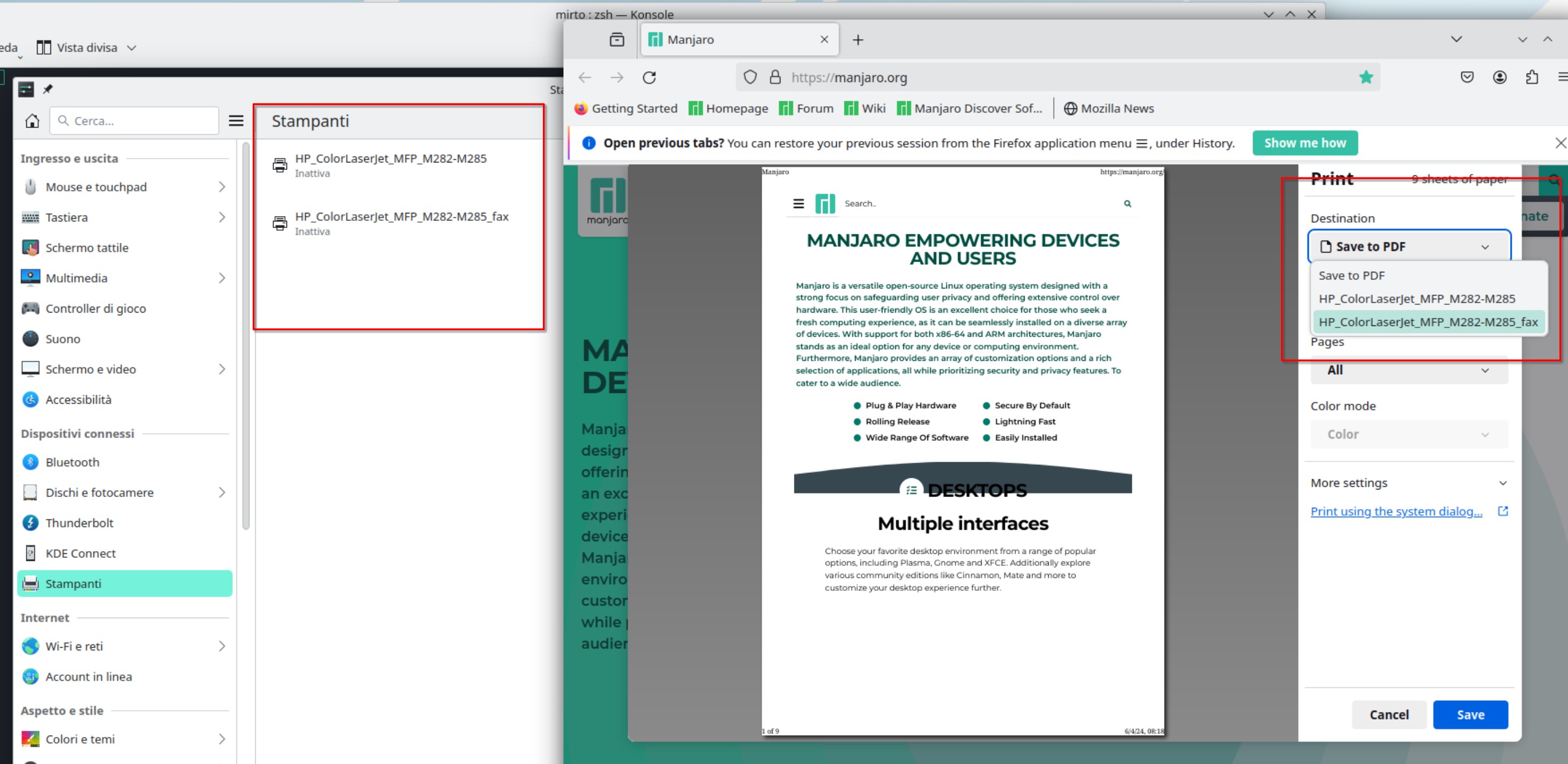Click the padlock site info icon
The width and height of the screenshot is (1568, 764).
coord(775,77)
